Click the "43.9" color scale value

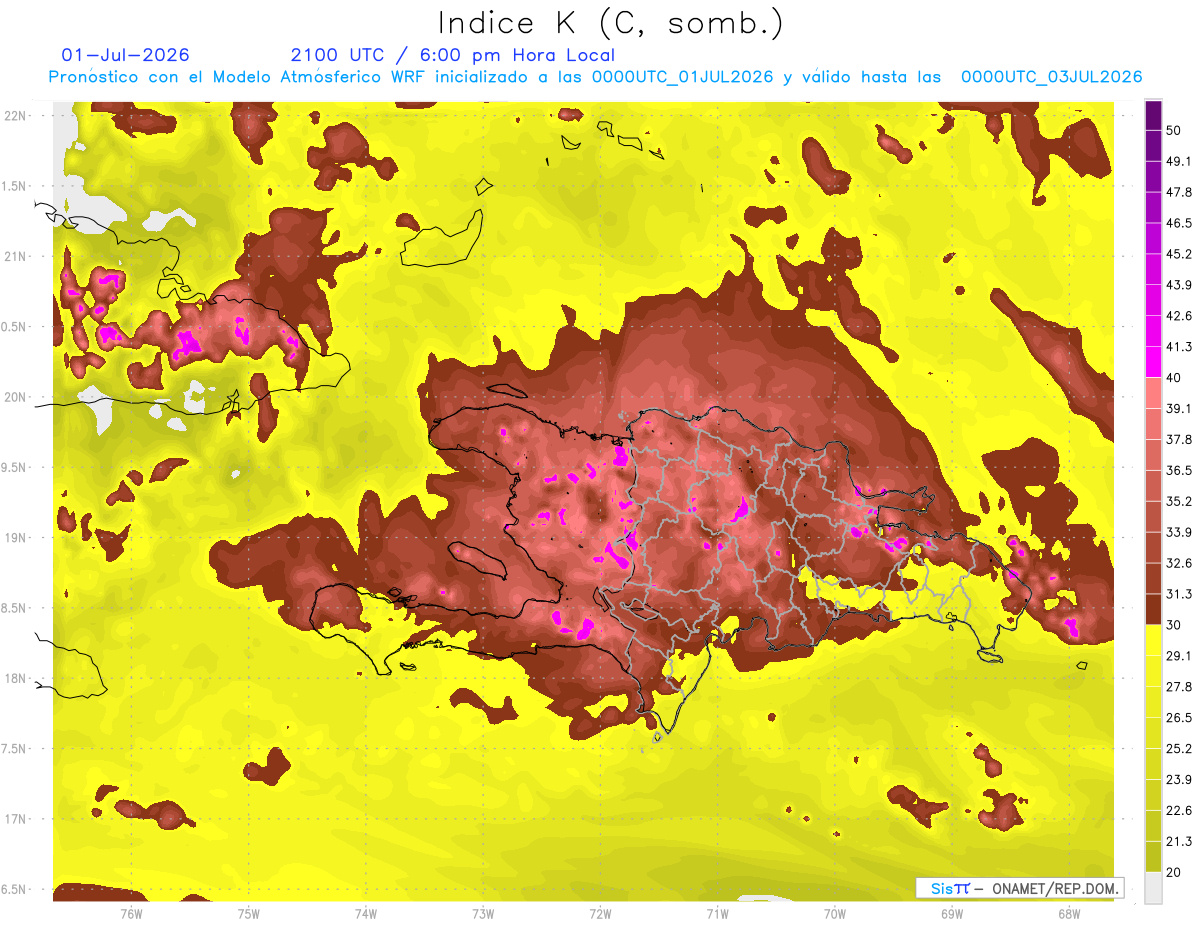(x=1180, y=285)
